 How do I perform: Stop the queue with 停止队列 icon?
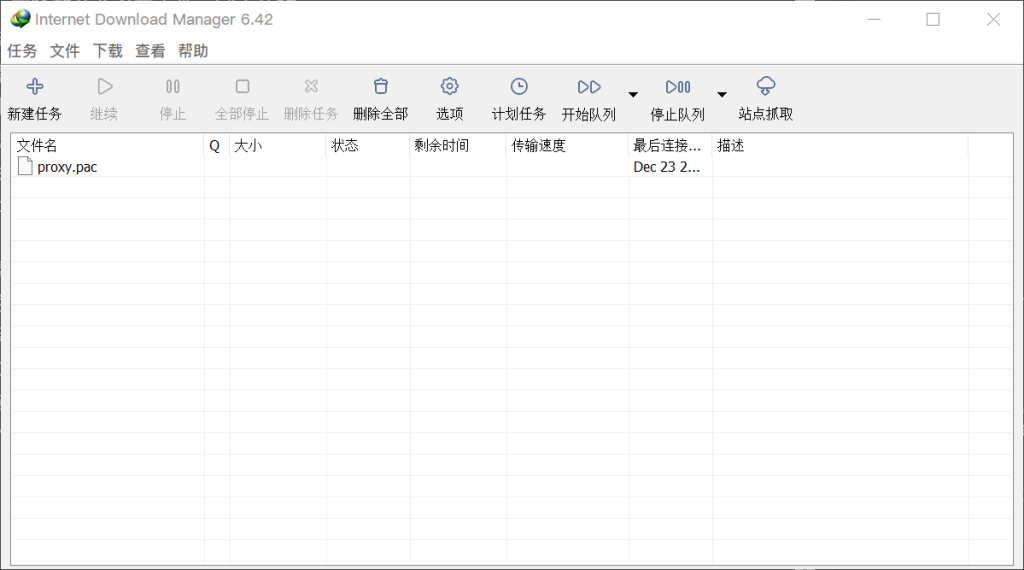click(x=677, y=87)
